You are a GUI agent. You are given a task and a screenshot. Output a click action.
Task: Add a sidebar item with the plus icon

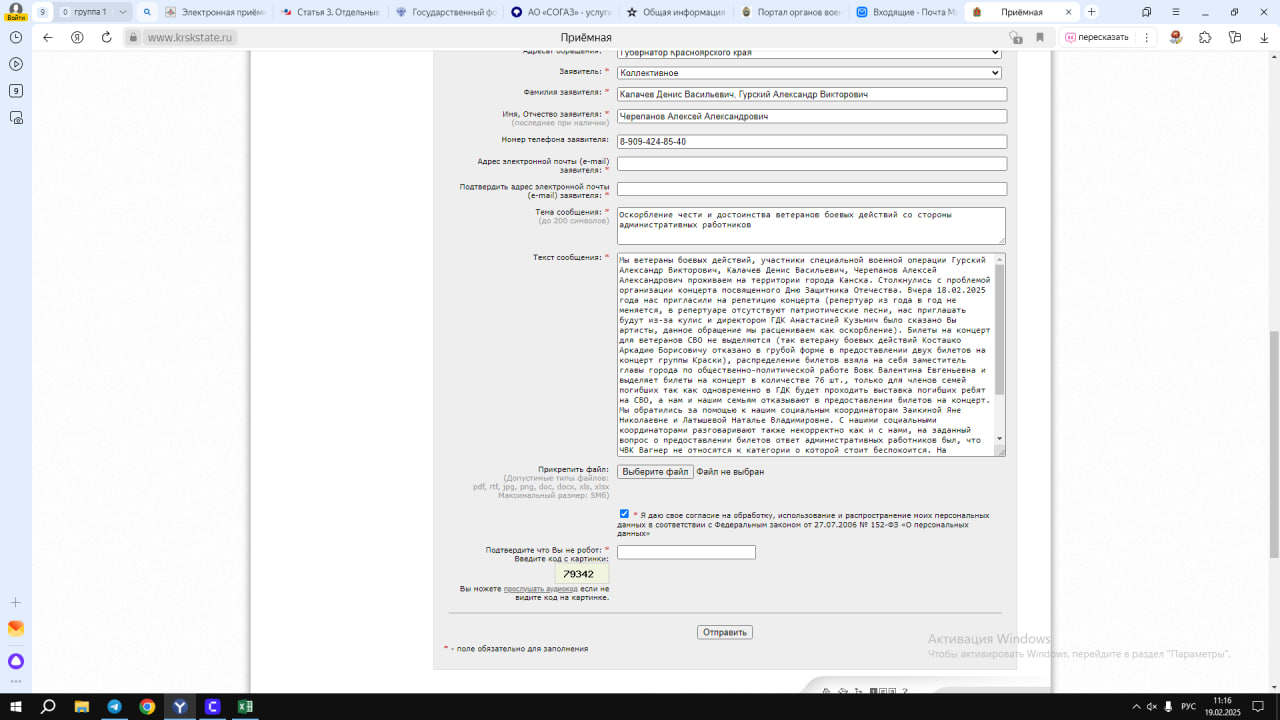point(16,602)
